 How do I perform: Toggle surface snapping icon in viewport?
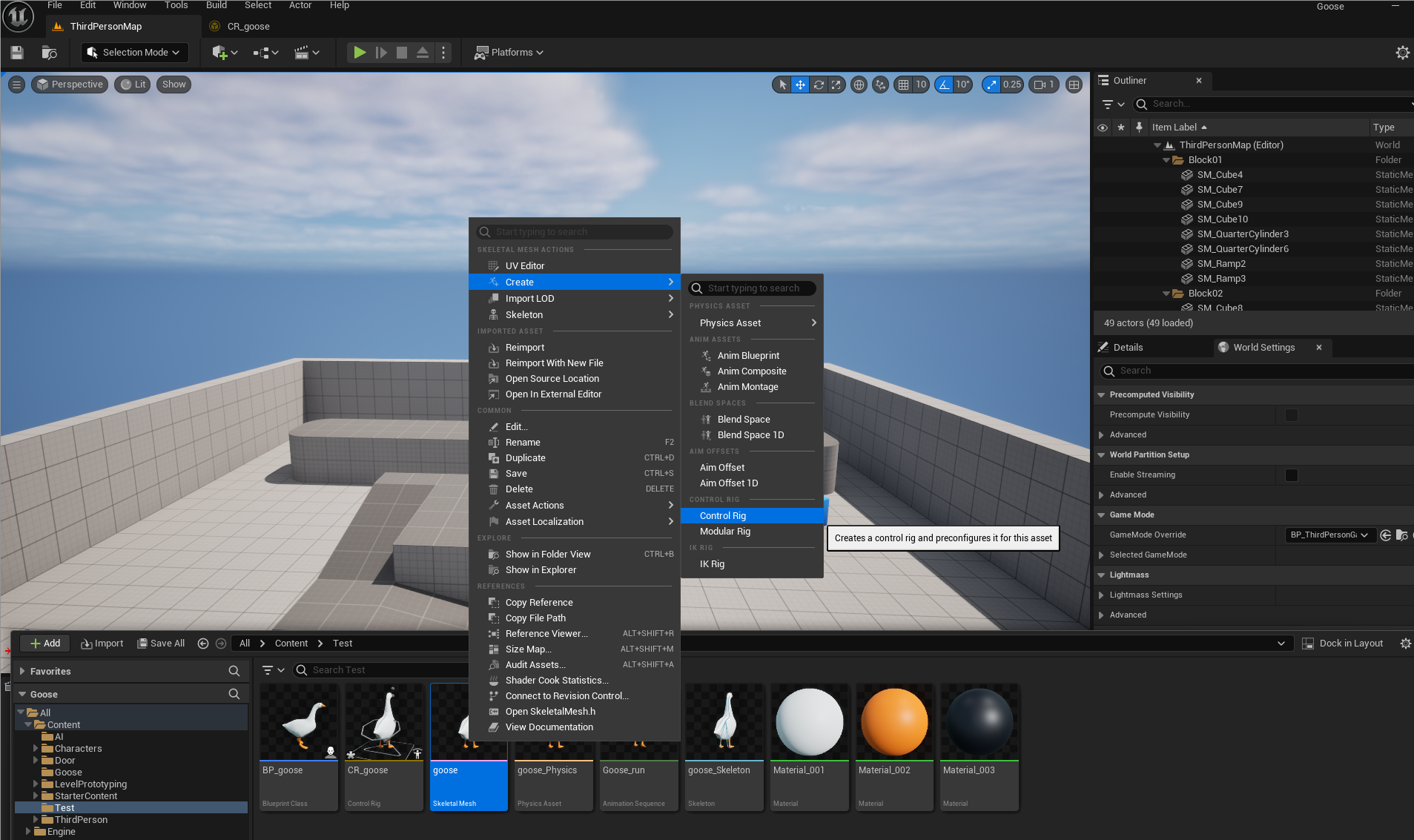(880, 85)
